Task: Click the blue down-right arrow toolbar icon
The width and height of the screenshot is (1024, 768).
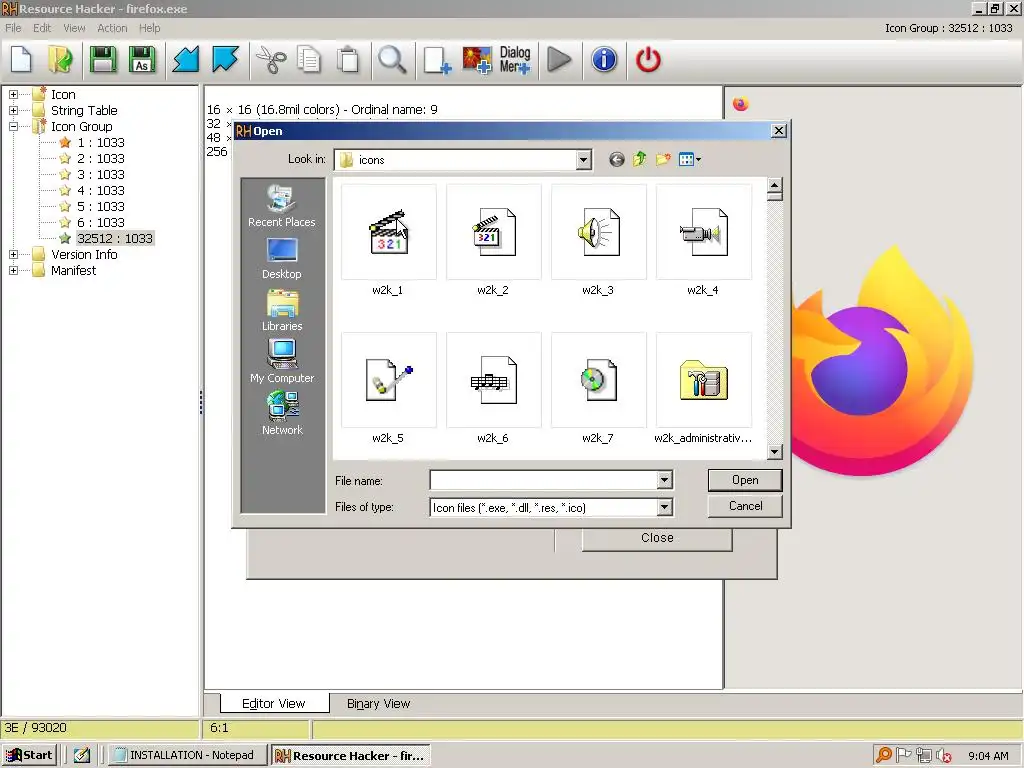Action: (x=225, y=59)
